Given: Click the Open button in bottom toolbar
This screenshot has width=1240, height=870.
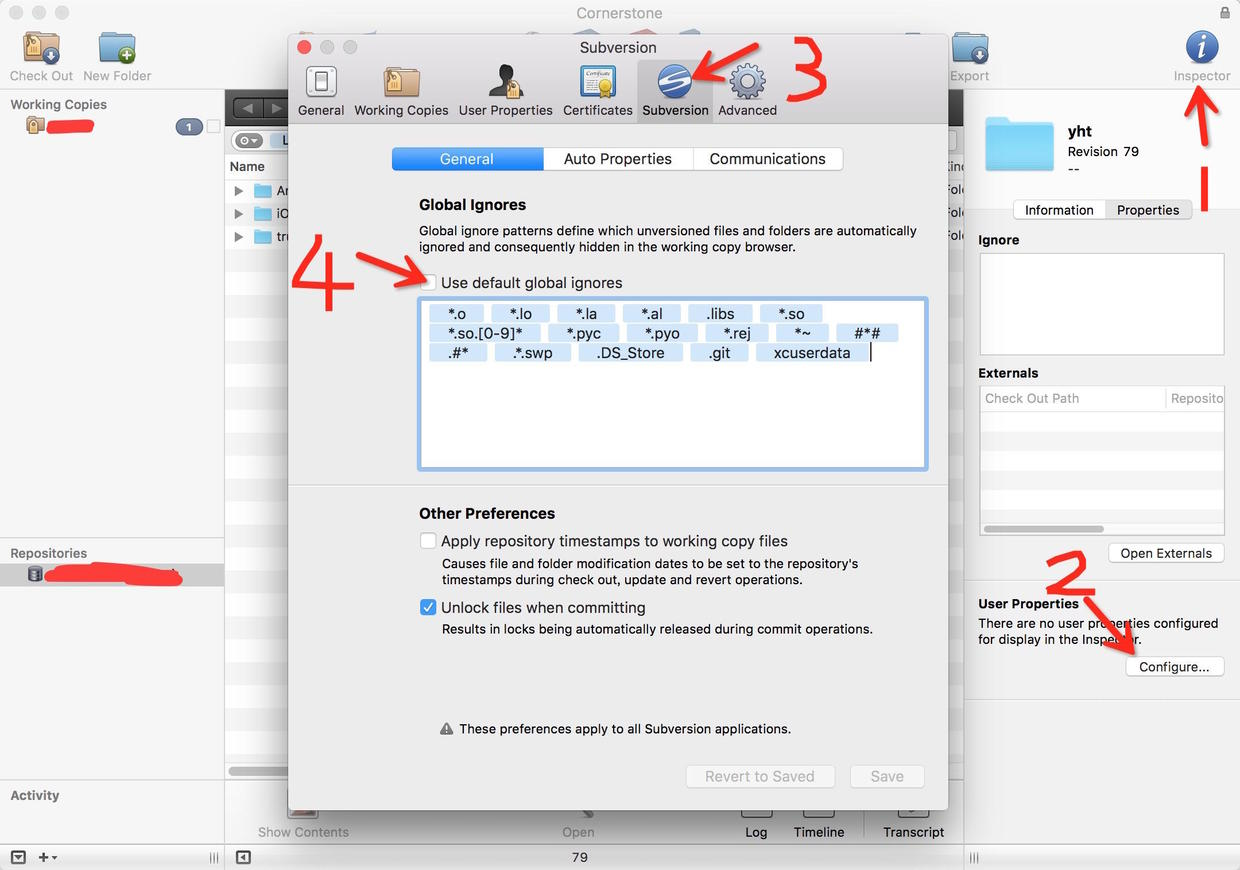Looking at the screenshot, I should tap(578, 824).
